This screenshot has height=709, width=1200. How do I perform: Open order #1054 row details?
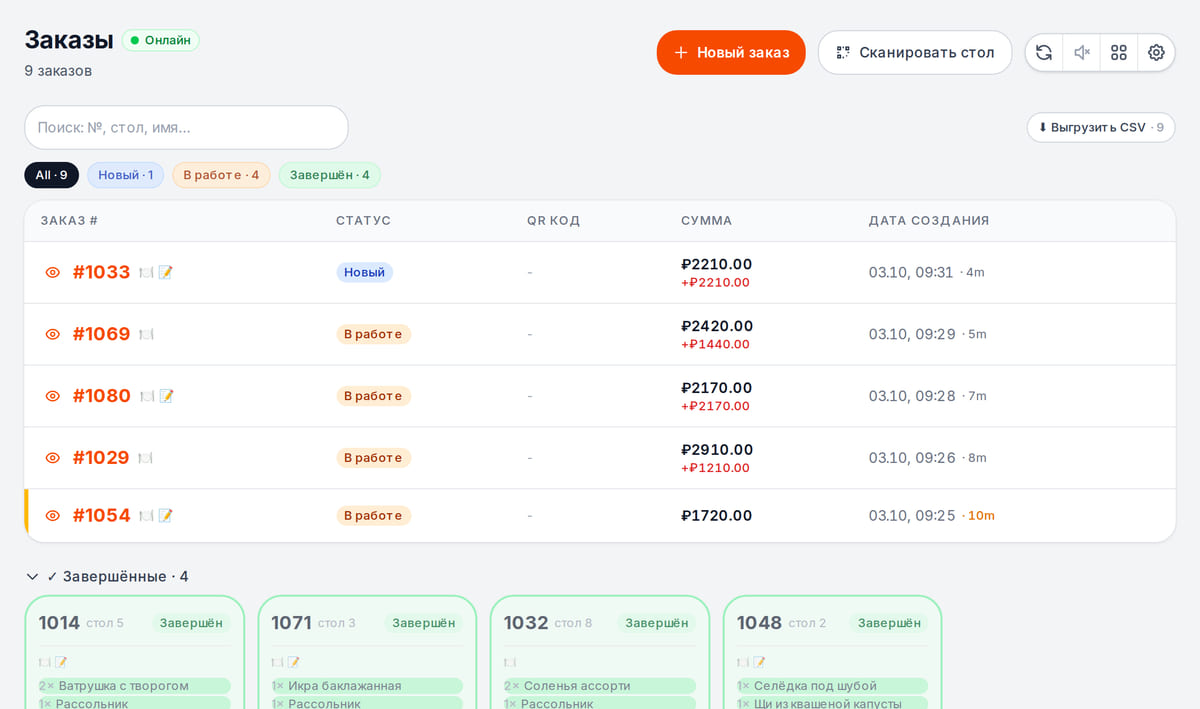tap(600, 516)
